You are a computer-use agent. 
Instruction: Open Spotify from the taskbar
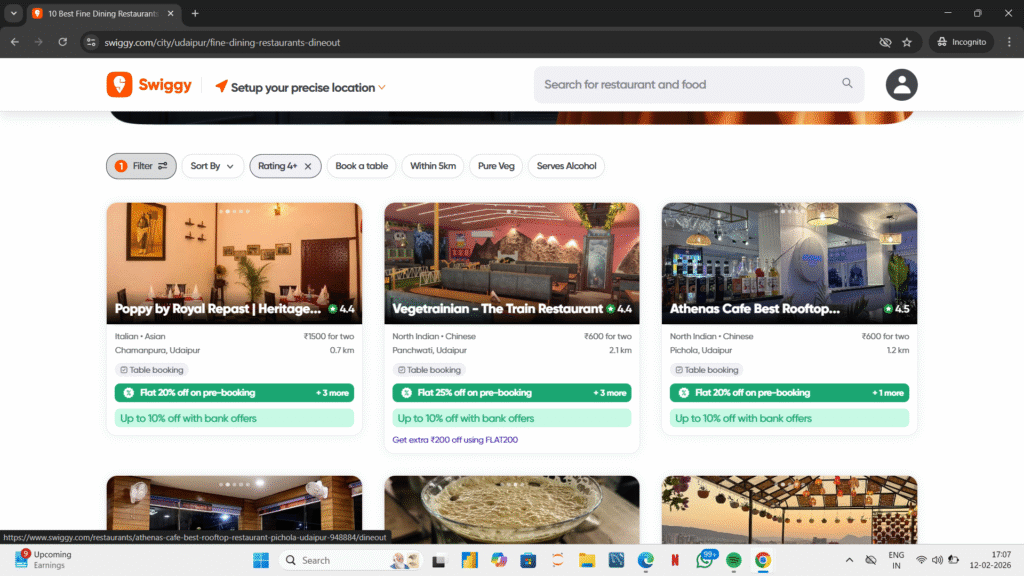(733, 560)
